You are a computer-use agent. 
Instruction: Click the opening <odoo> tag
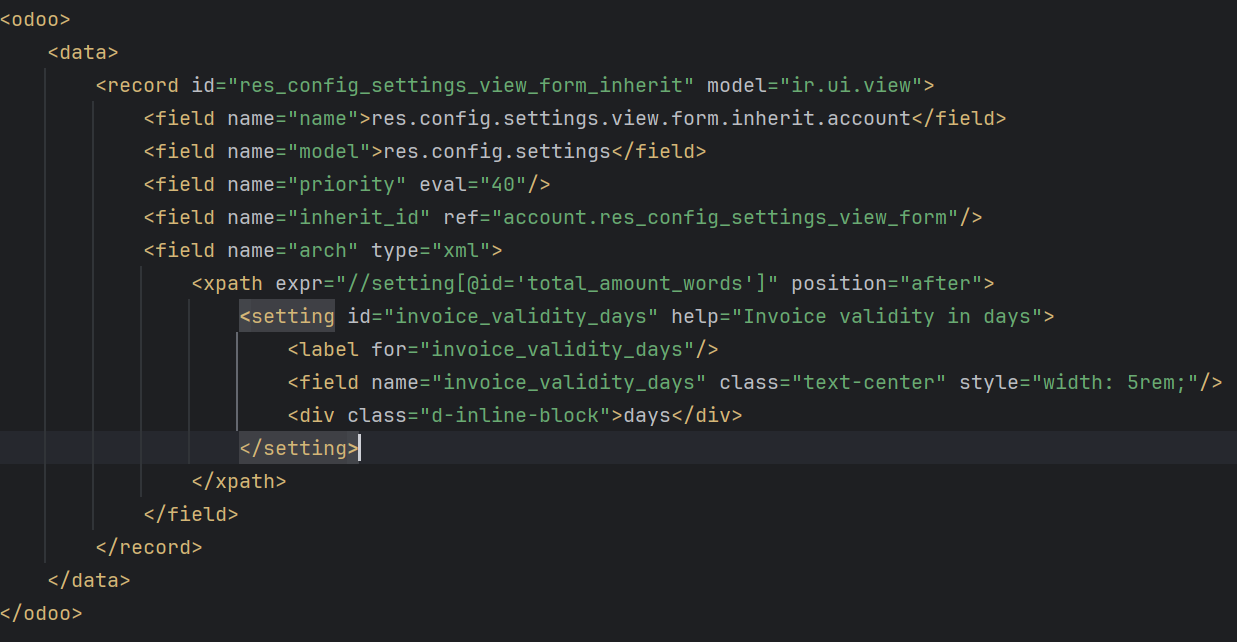pos(35,19)
